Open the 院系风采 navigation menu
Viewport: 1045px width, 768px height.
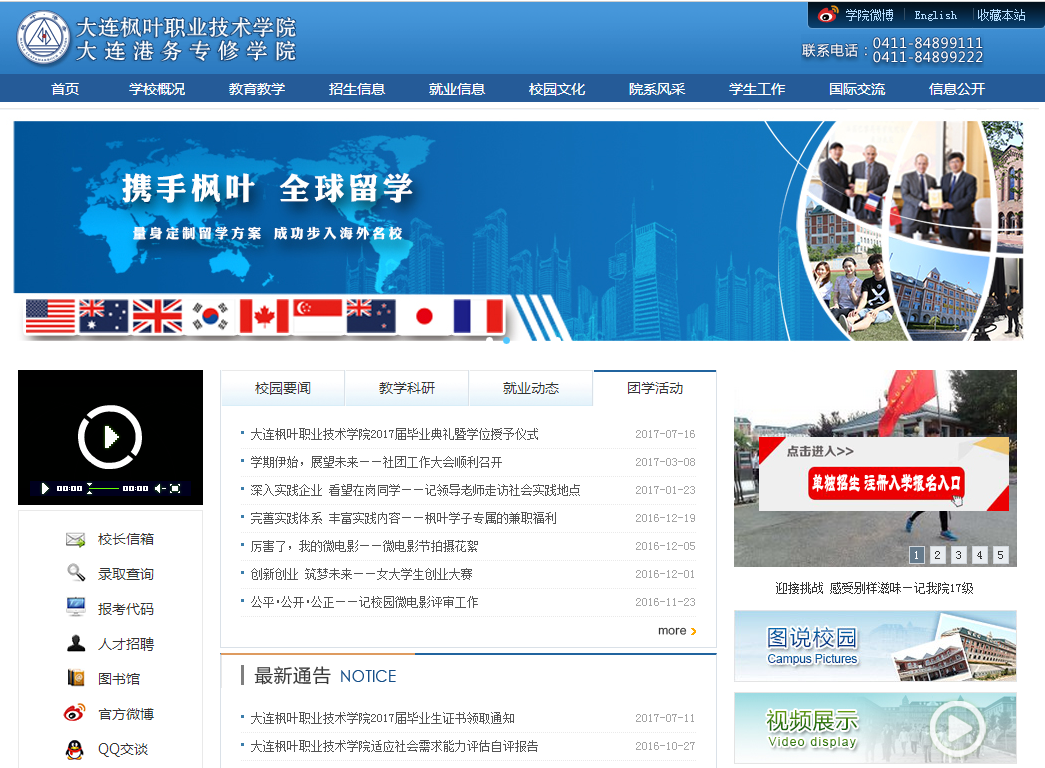[x=657, y=89]
